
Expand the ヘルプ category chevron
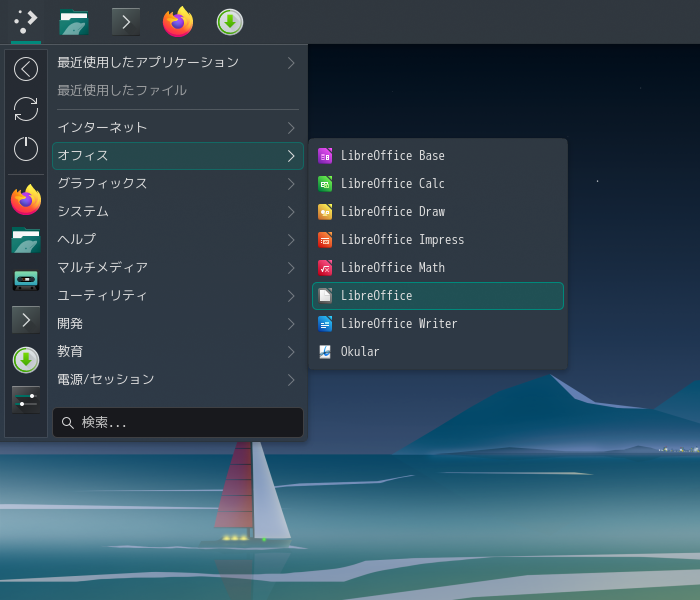(291, 240)
